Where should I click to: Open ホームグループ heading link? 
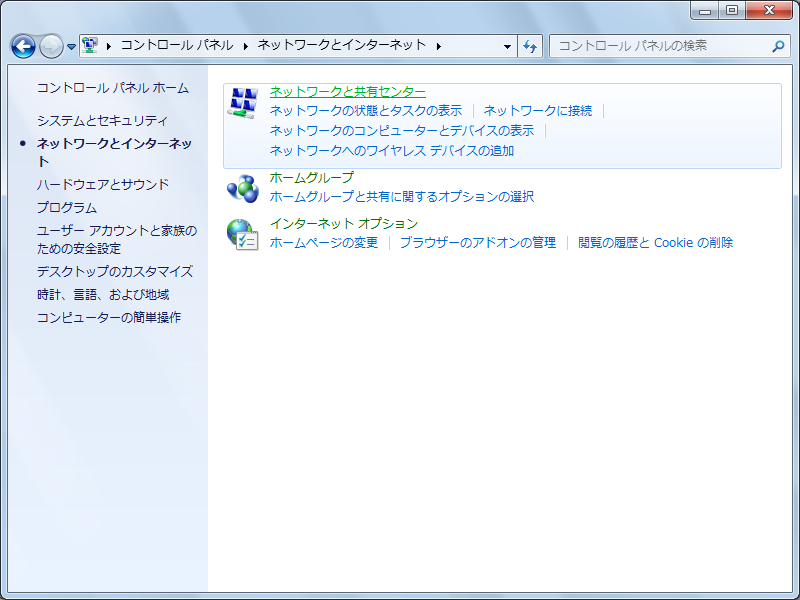[311, 178]
